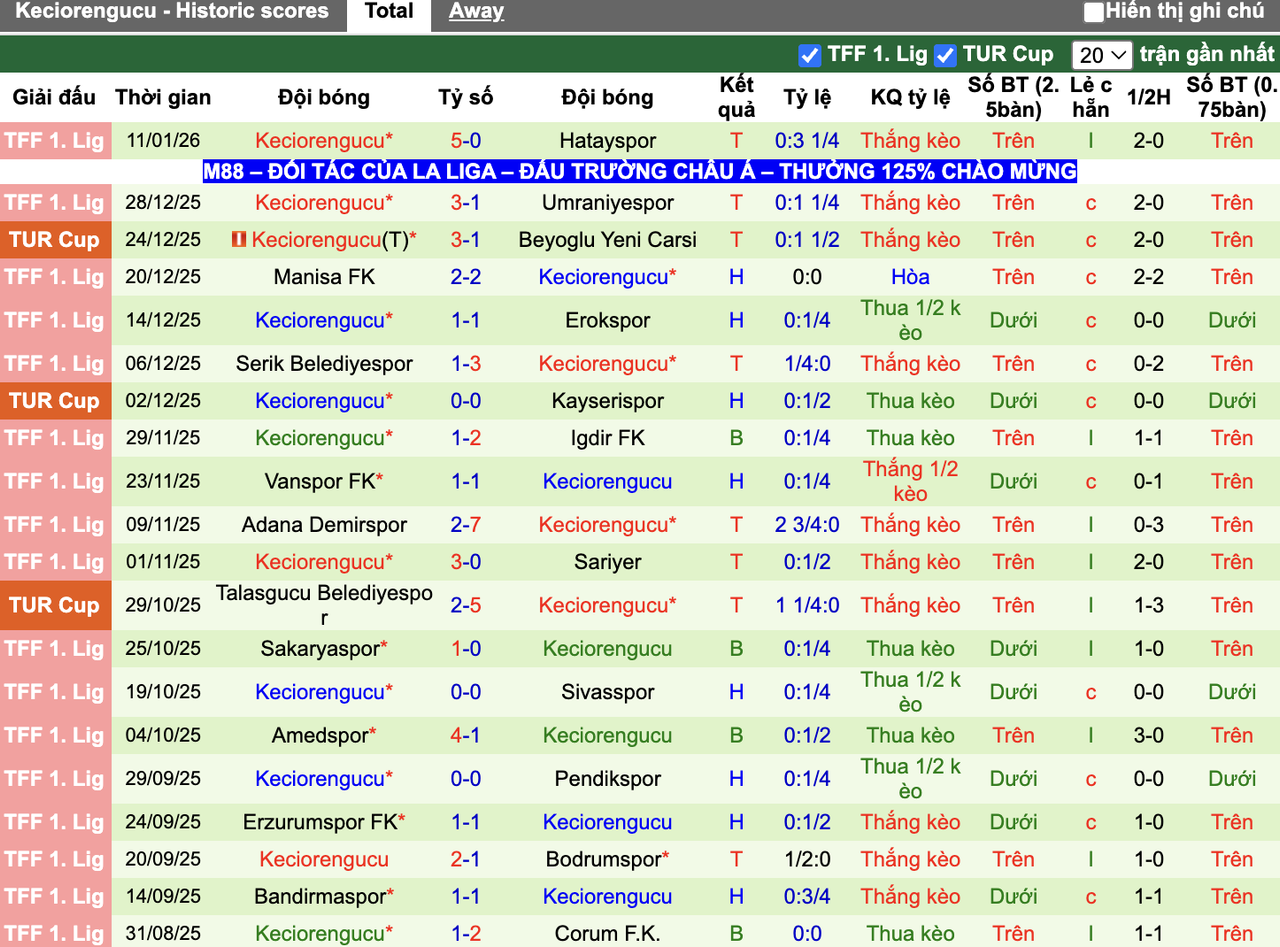Click the 1-3 score in Serik Belediyespor row

click(x=466, y=364)
